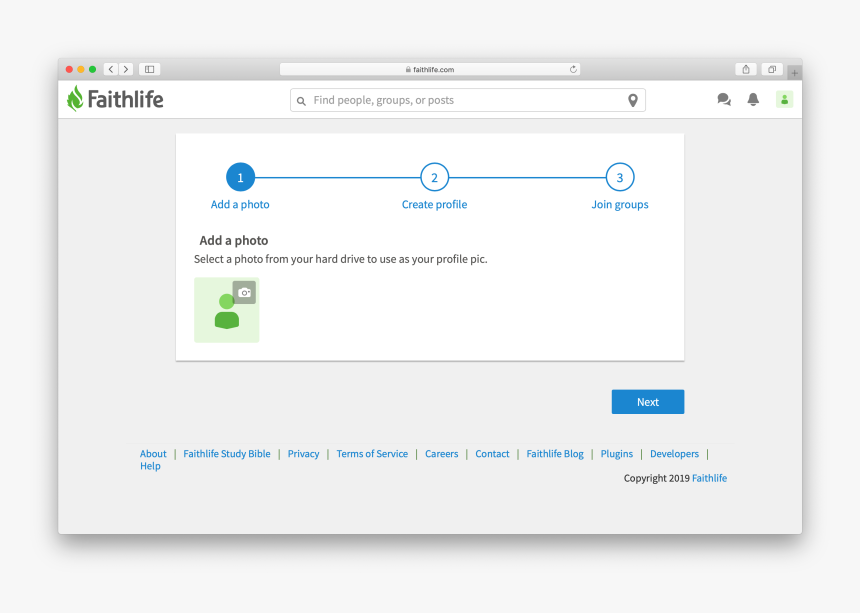Image resolution: width=860 pixels, height=613 pixels.
Task: Open the notifications bell
Action: [x=753, y=99]
